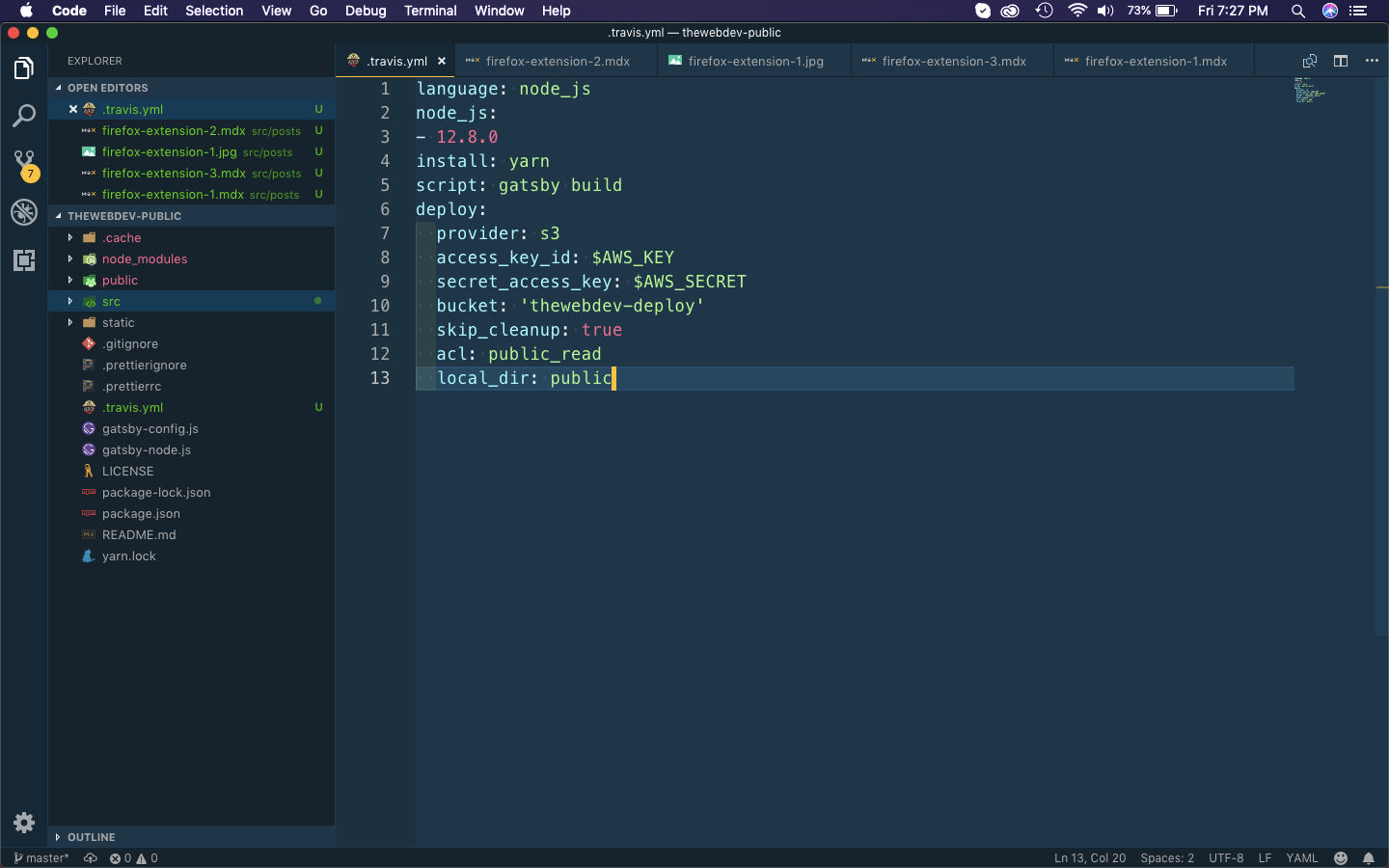Collapse the Open Editors section

tap(191, 88)
